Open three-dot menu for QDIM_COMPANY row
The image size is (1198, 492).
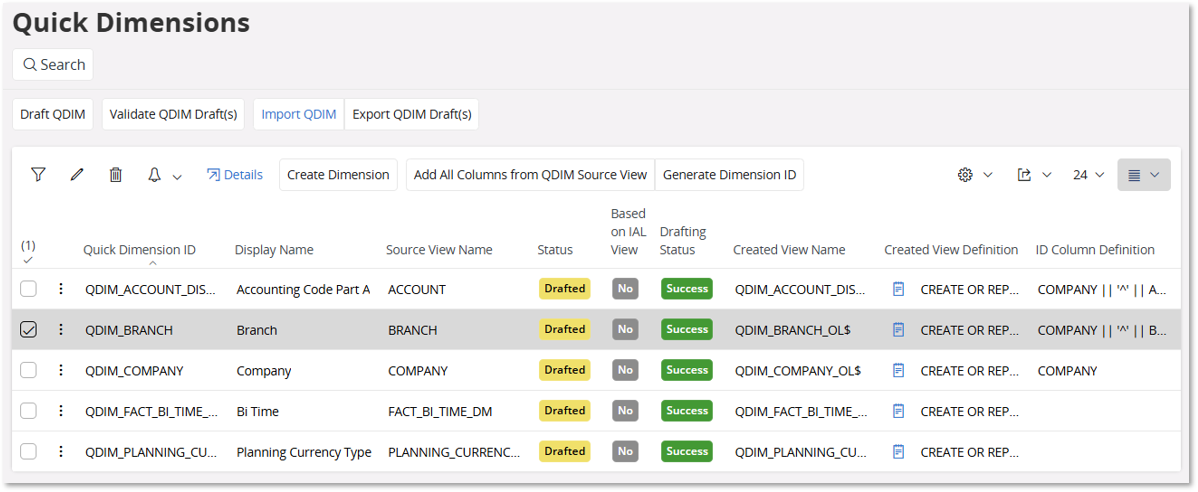coord(61,371)
